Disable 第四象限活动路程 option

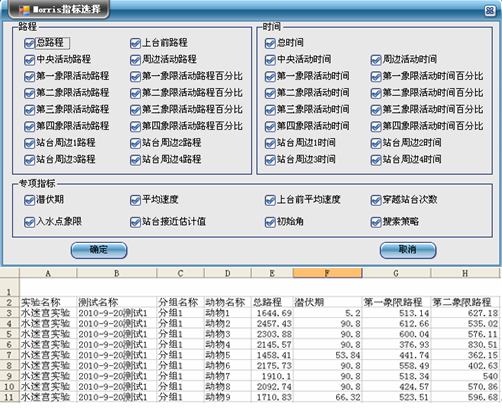pyautogui.click(x=29, y=127)
